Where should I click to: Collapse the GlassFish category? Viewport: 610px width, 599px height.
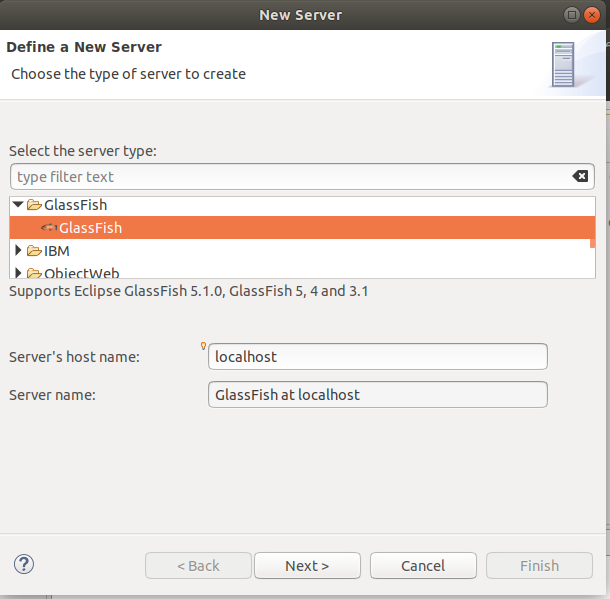pos(18,205)
